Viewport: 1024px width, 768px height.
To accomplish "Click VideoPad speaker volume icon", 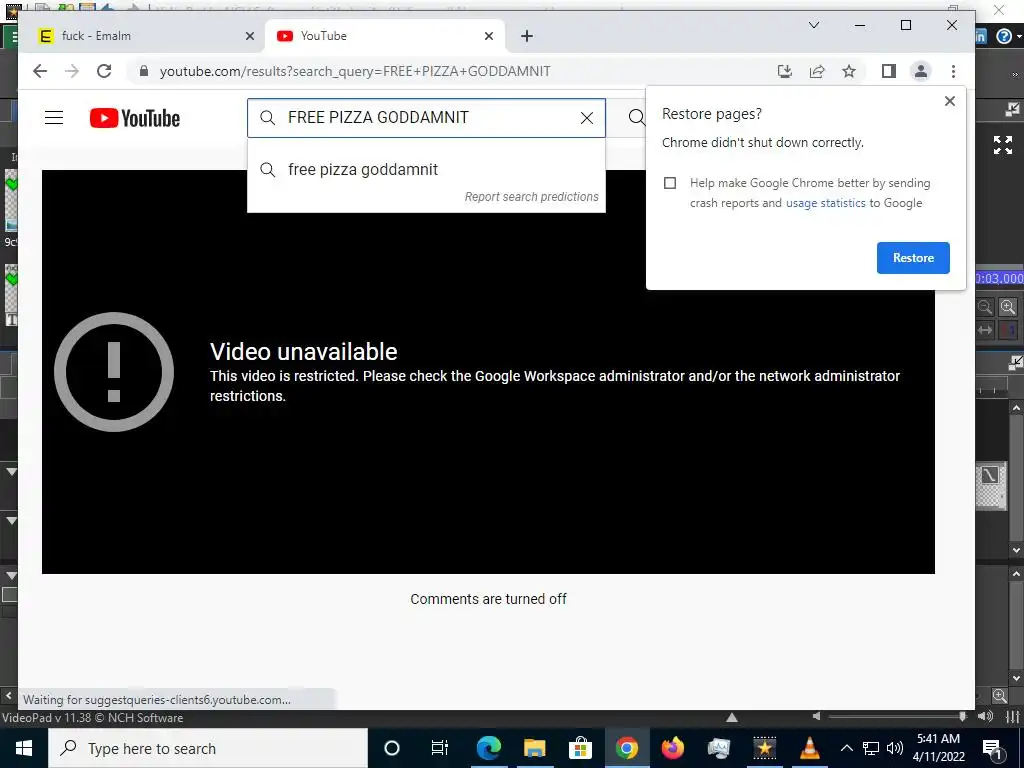I will [985, 716].
